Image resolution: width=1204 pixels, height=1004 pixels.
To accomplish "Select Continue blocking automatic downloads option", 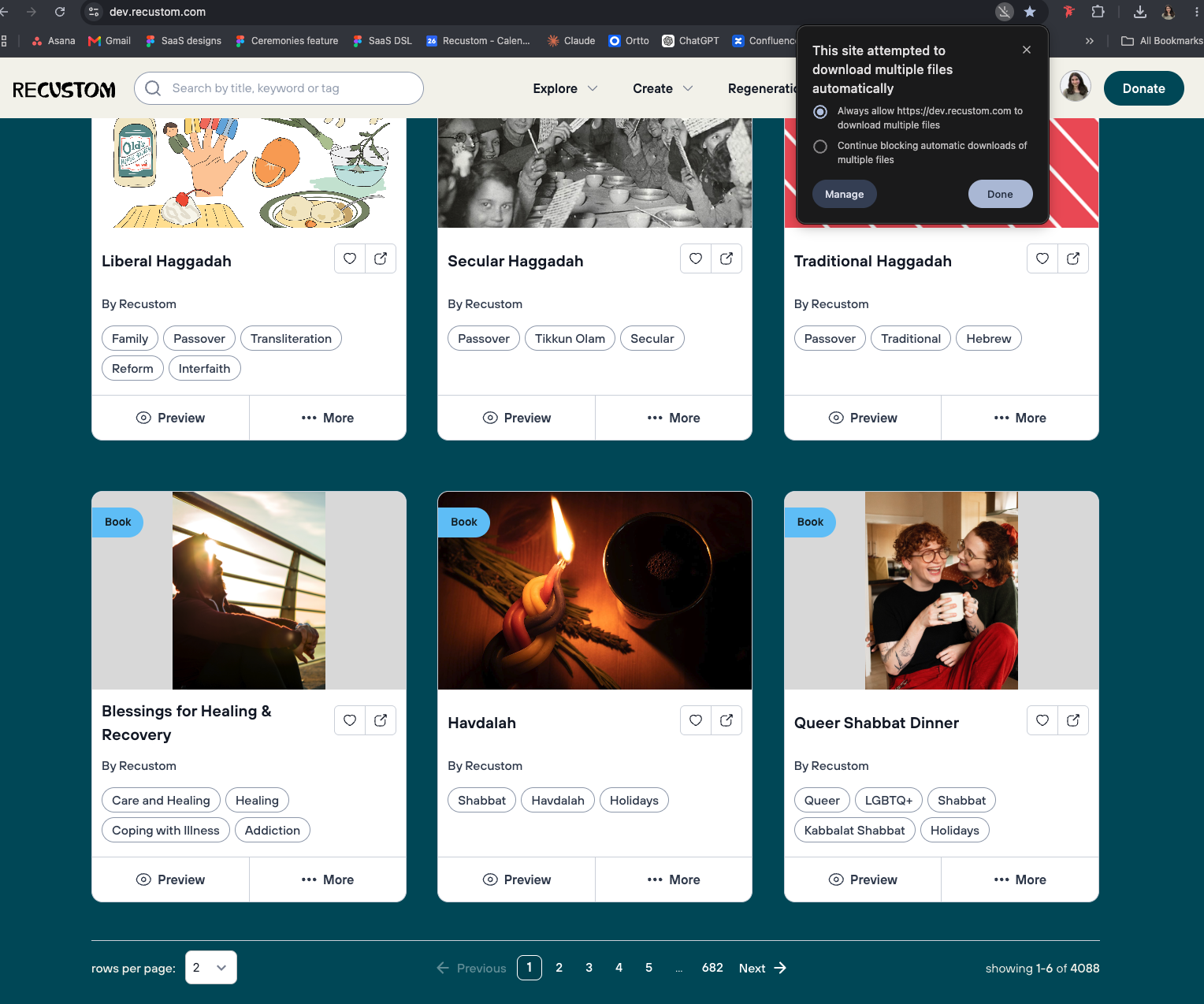I will pyautogui.click(x=820, y=147).
